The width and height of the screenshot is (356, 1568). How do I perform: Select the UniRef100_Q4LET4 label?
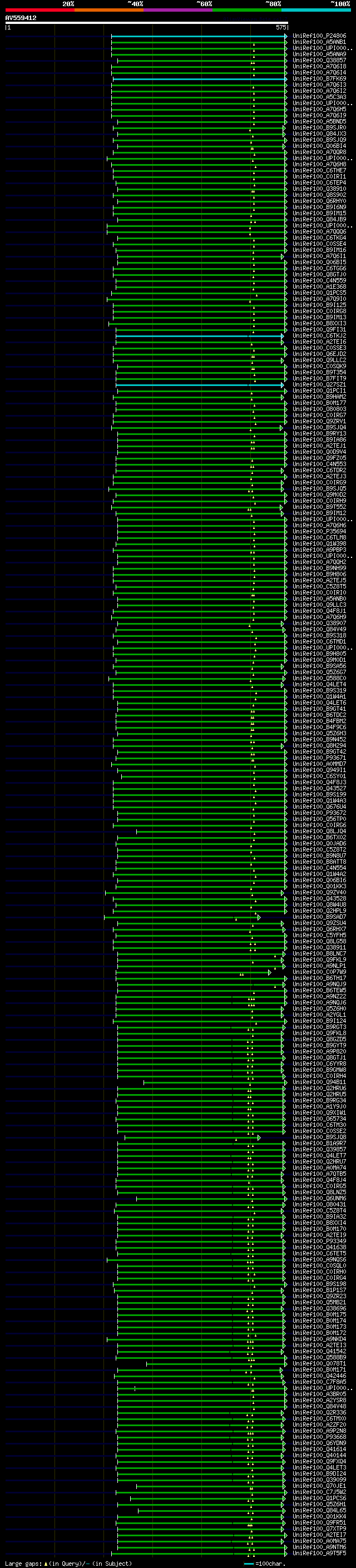click(319, 684)
